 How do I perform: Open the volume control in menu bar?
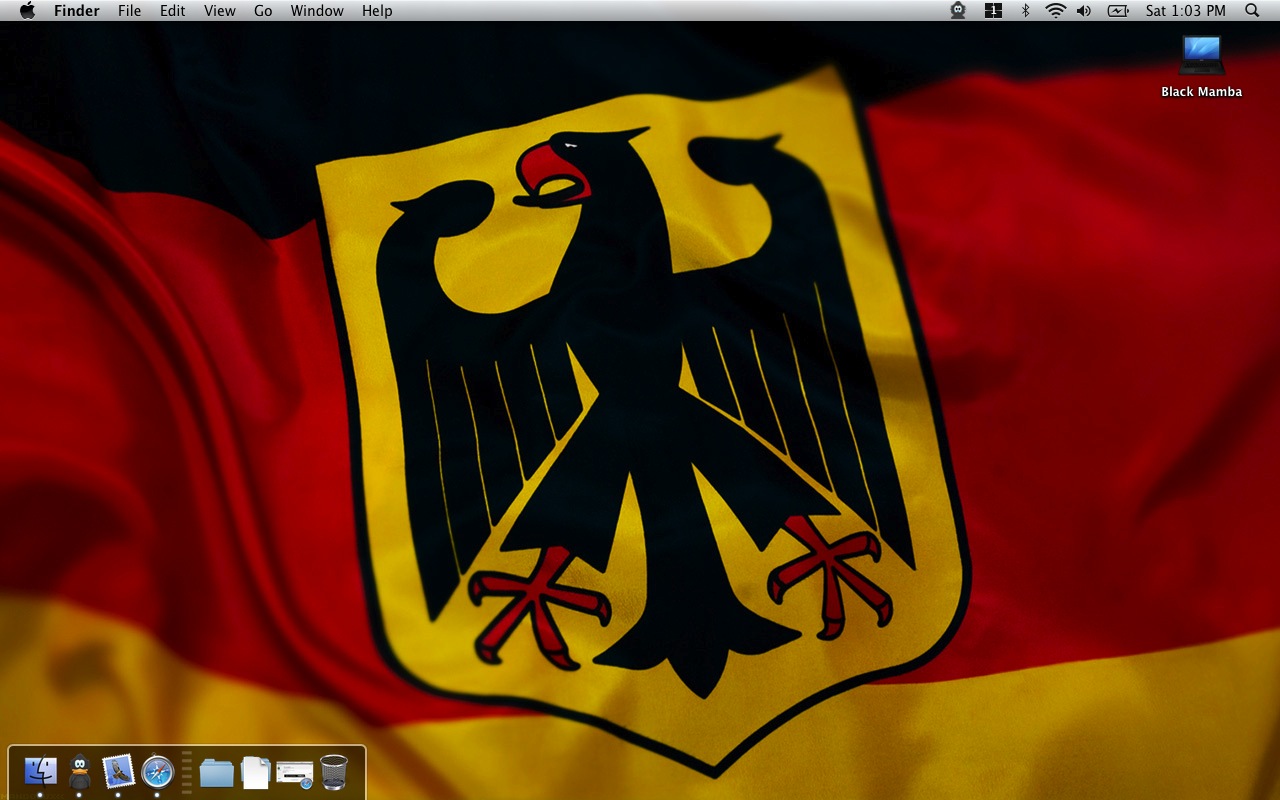click(x=1084, y=11)
